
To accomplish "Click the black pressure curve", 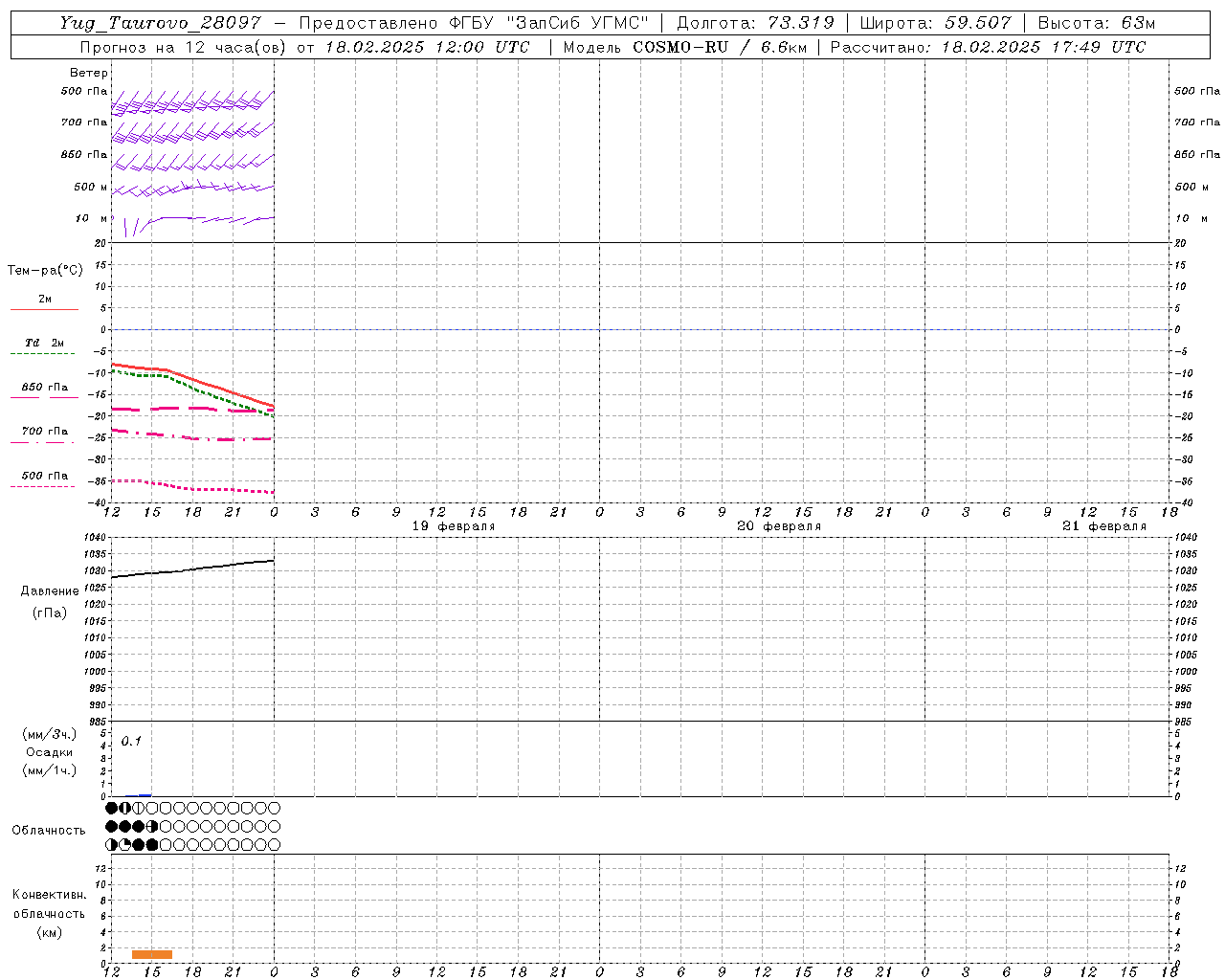I will tap(191, 569).
